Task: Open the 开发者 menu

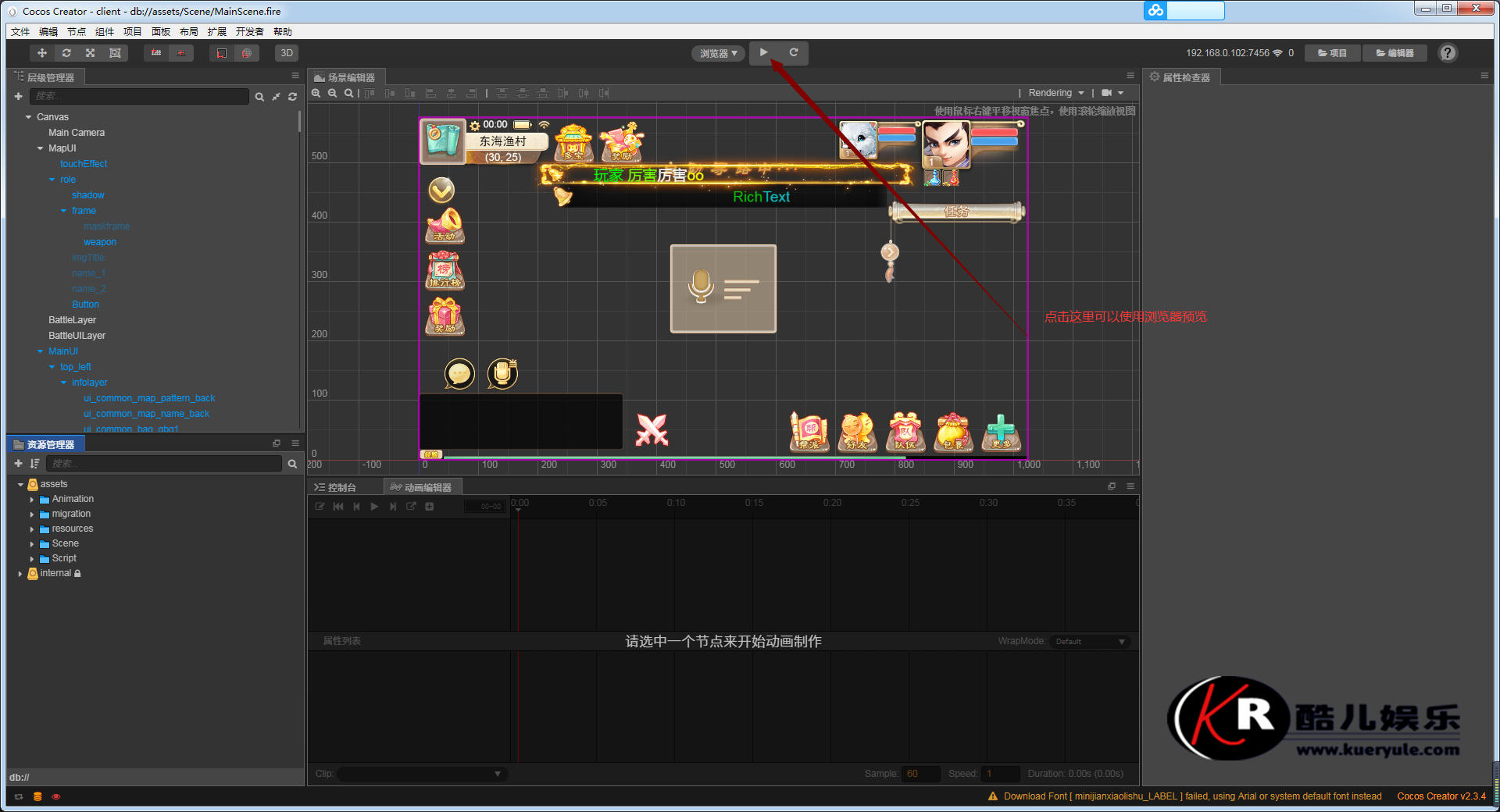Action: coord(250,32)
